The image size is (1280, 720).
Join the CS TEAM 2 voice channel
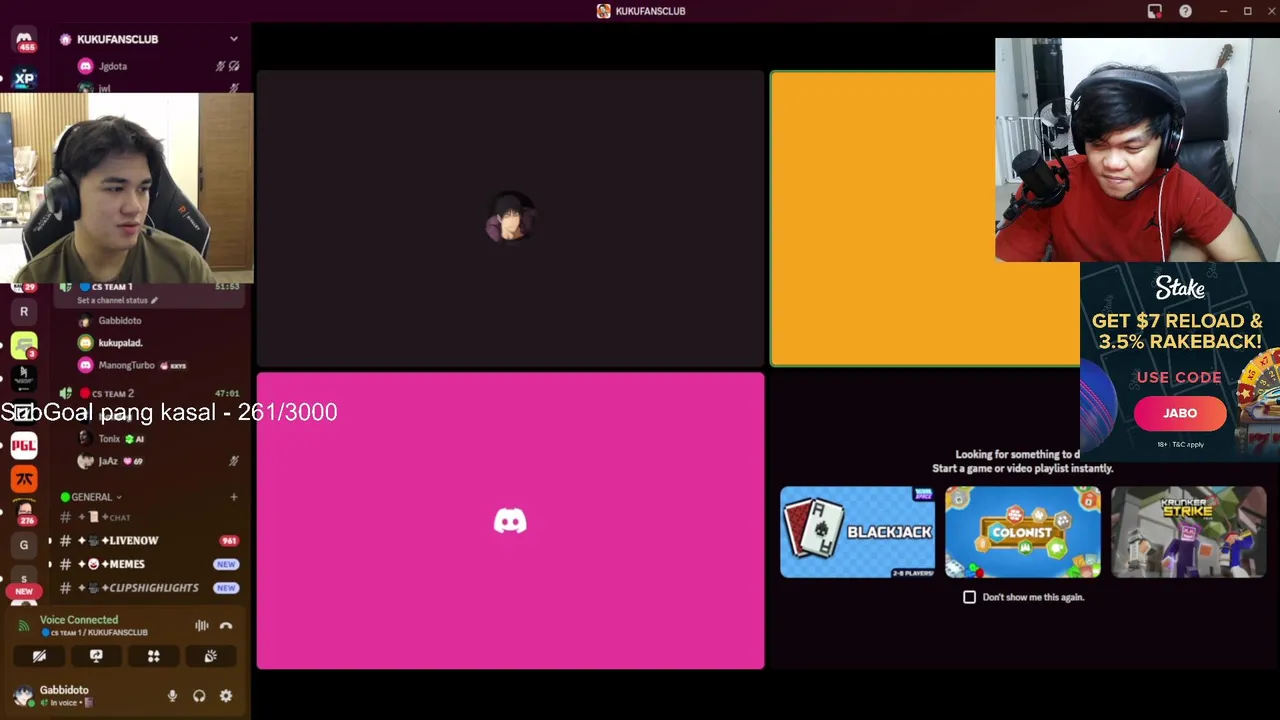[x=150, y=393]
